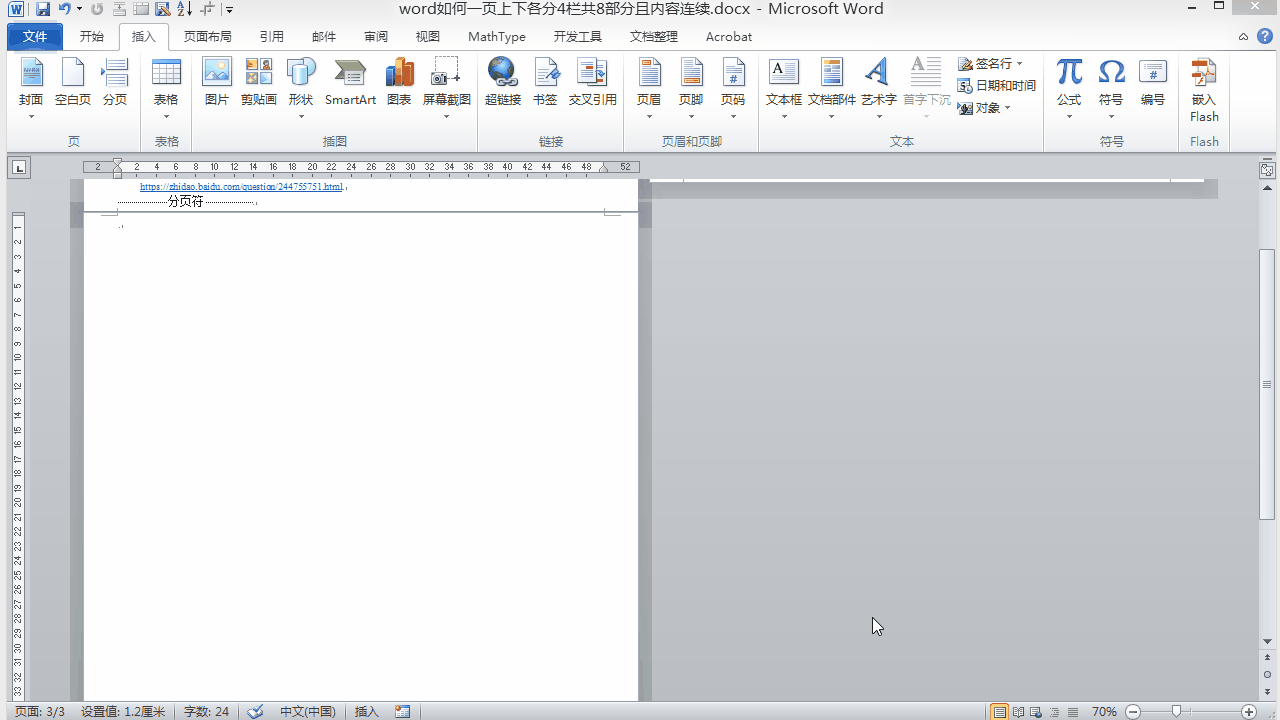The width and height of the screenshot is (1280, 720).
Task: Open the zhidao.baidu.com hyperlink in document
Action: point(241,187)
